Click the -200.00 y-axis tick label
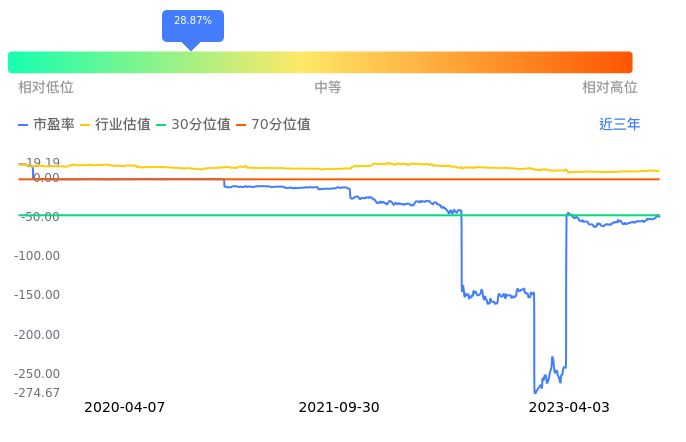This screenshot has width=686, height=442. 37,335
